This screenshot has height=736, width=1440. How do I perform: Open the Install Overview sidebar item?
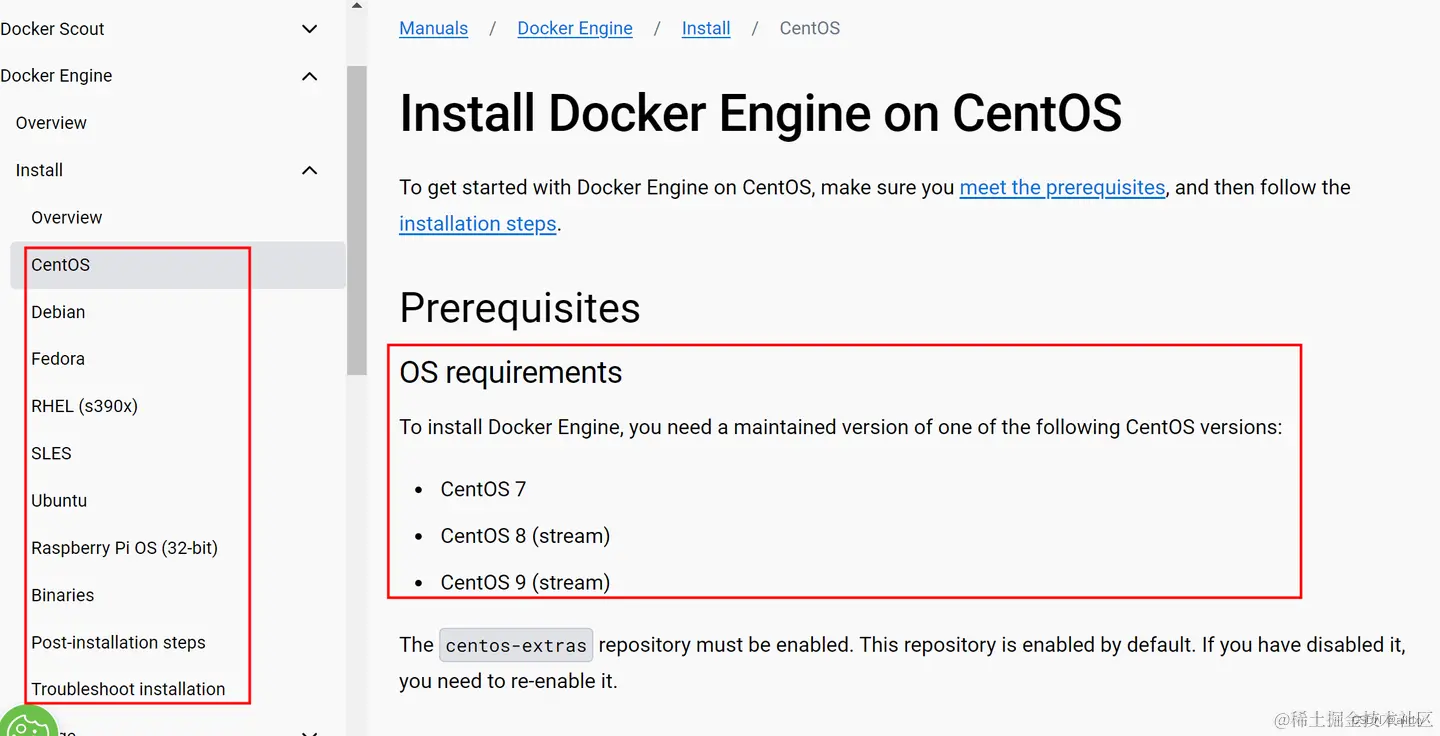click(x=66, y=217)
